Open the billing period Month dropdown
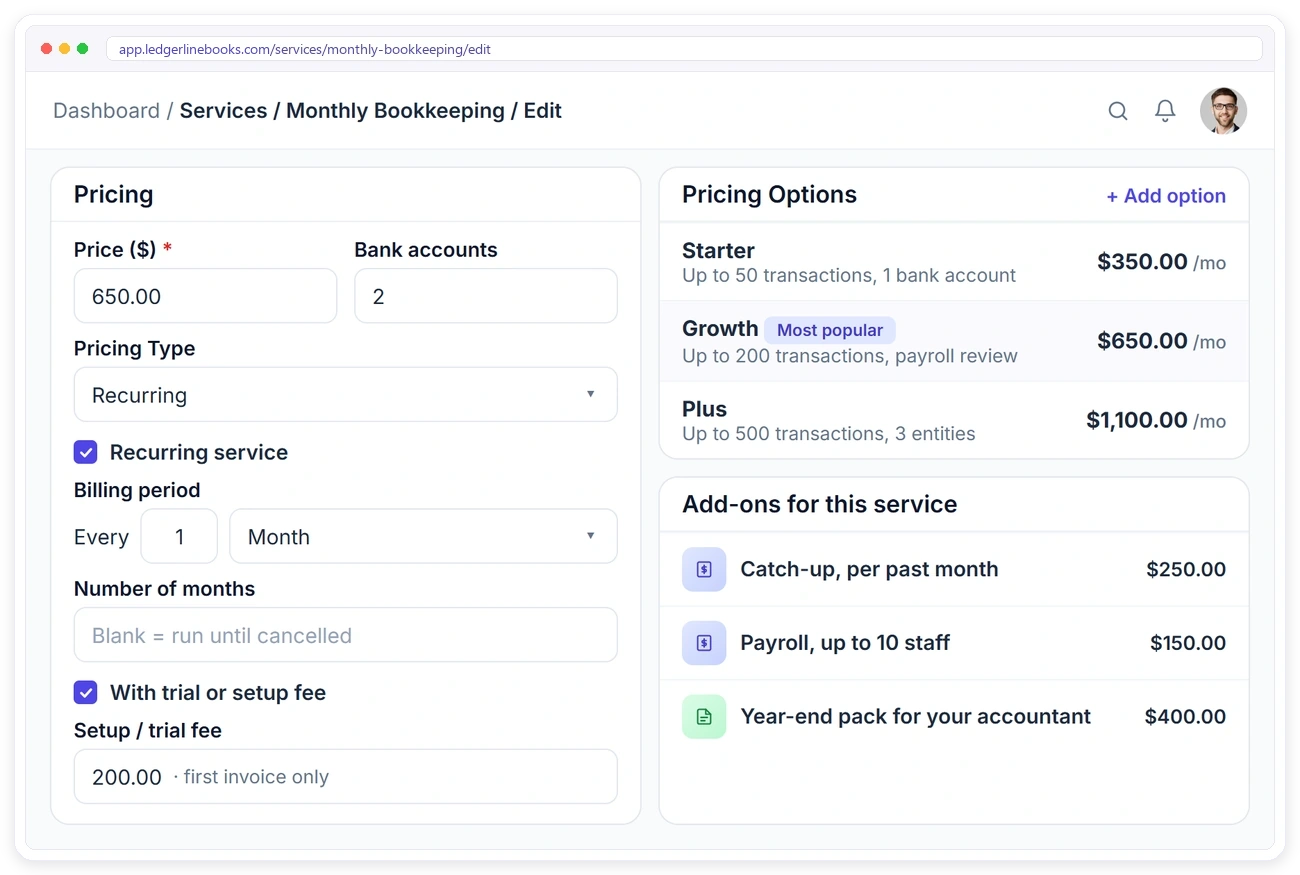Image resolution: width=1300 pixels, height=875 pixels. (424, 537)
